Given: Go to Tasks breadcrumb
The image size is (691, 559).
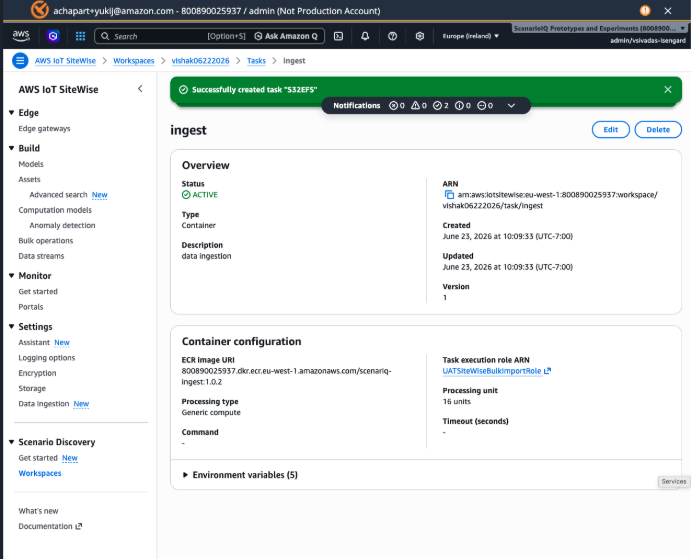Looking at the screenshot, I should tap(256, 61).
